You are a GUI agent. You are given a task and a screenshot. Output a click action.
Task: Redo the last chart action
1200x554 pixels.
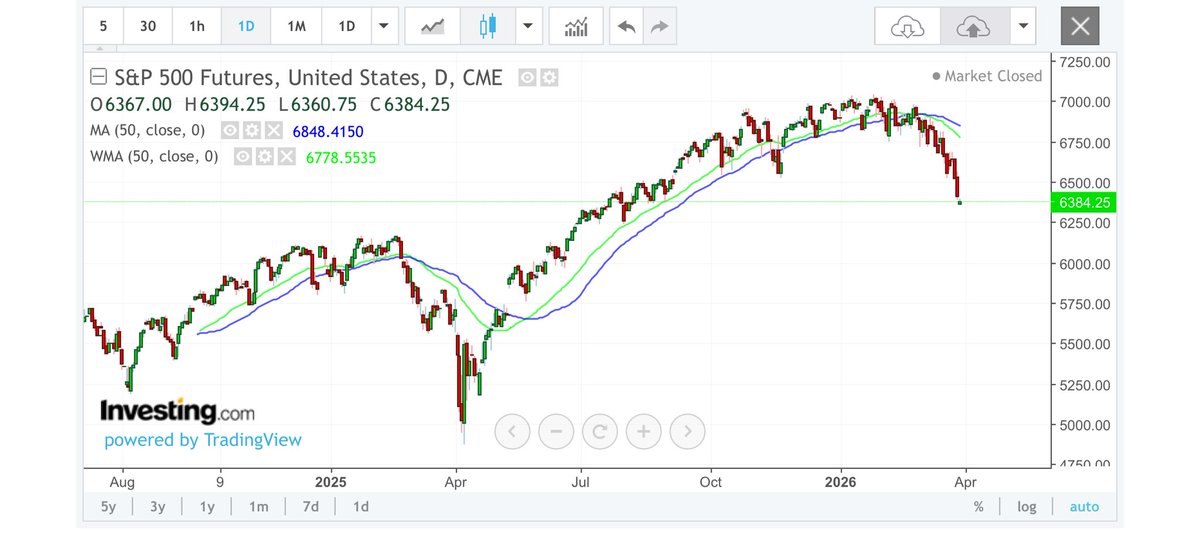(658, 26)
